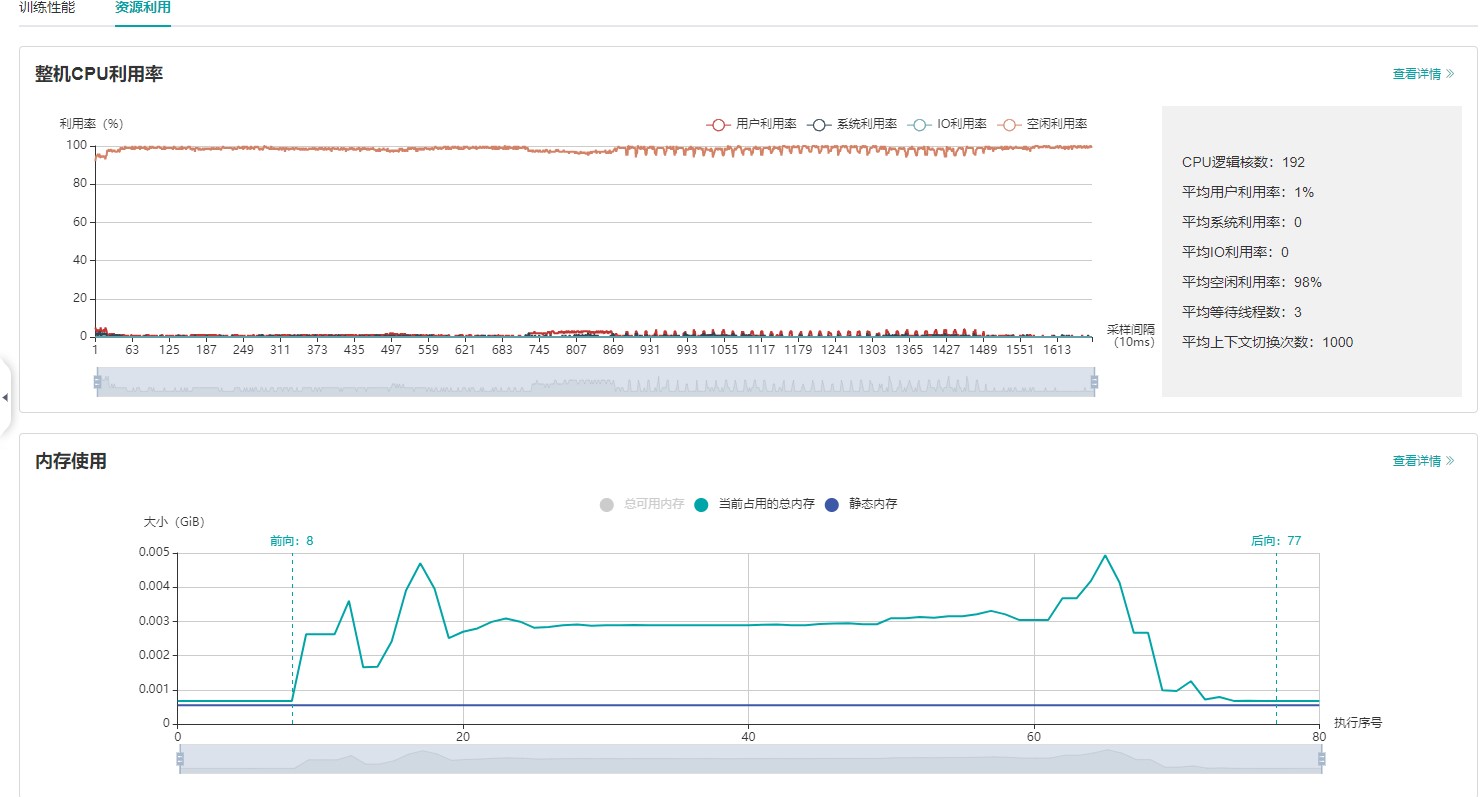Hide 静态内存 legend series

(x=861, y=504)
